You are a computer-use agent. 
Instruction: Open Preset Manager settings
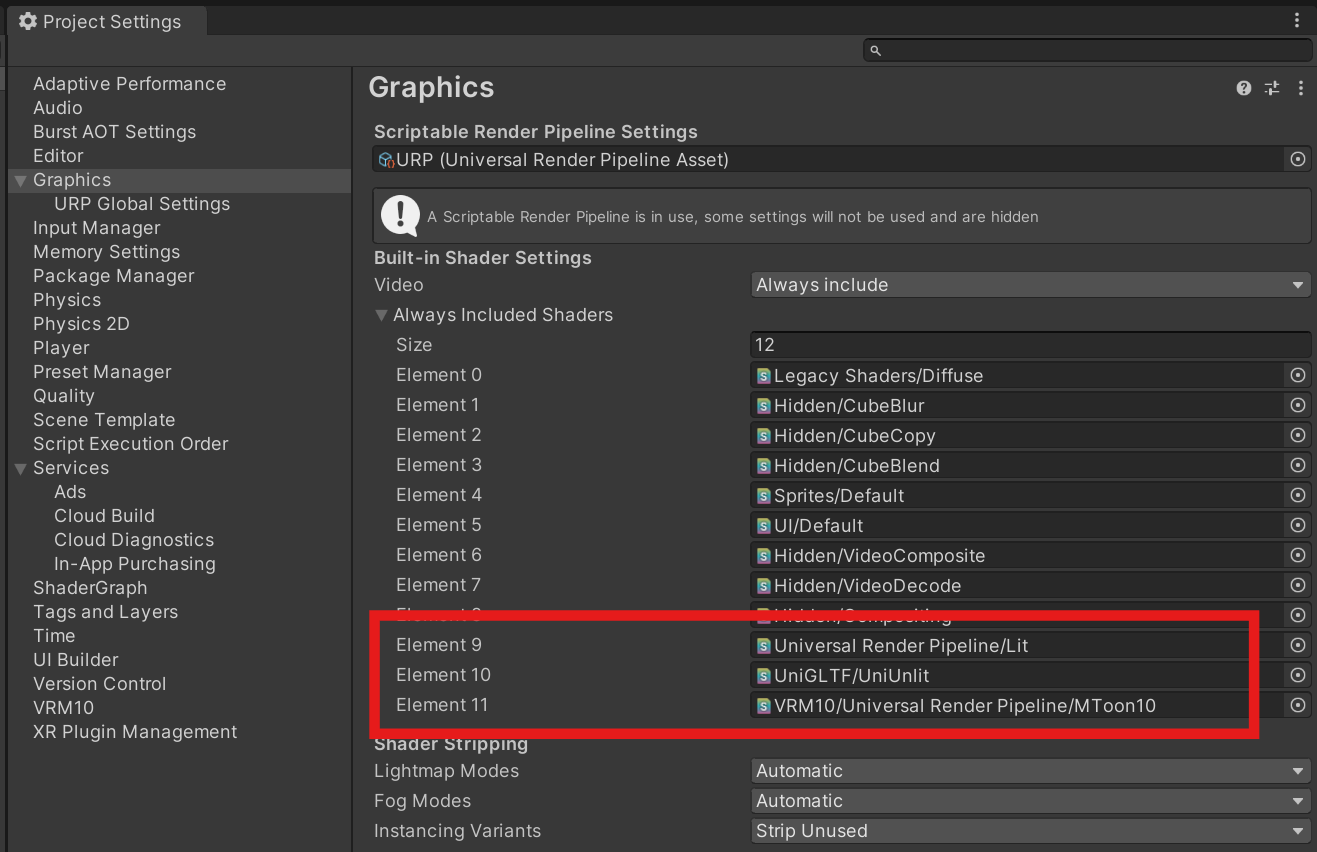click(102, 372)
